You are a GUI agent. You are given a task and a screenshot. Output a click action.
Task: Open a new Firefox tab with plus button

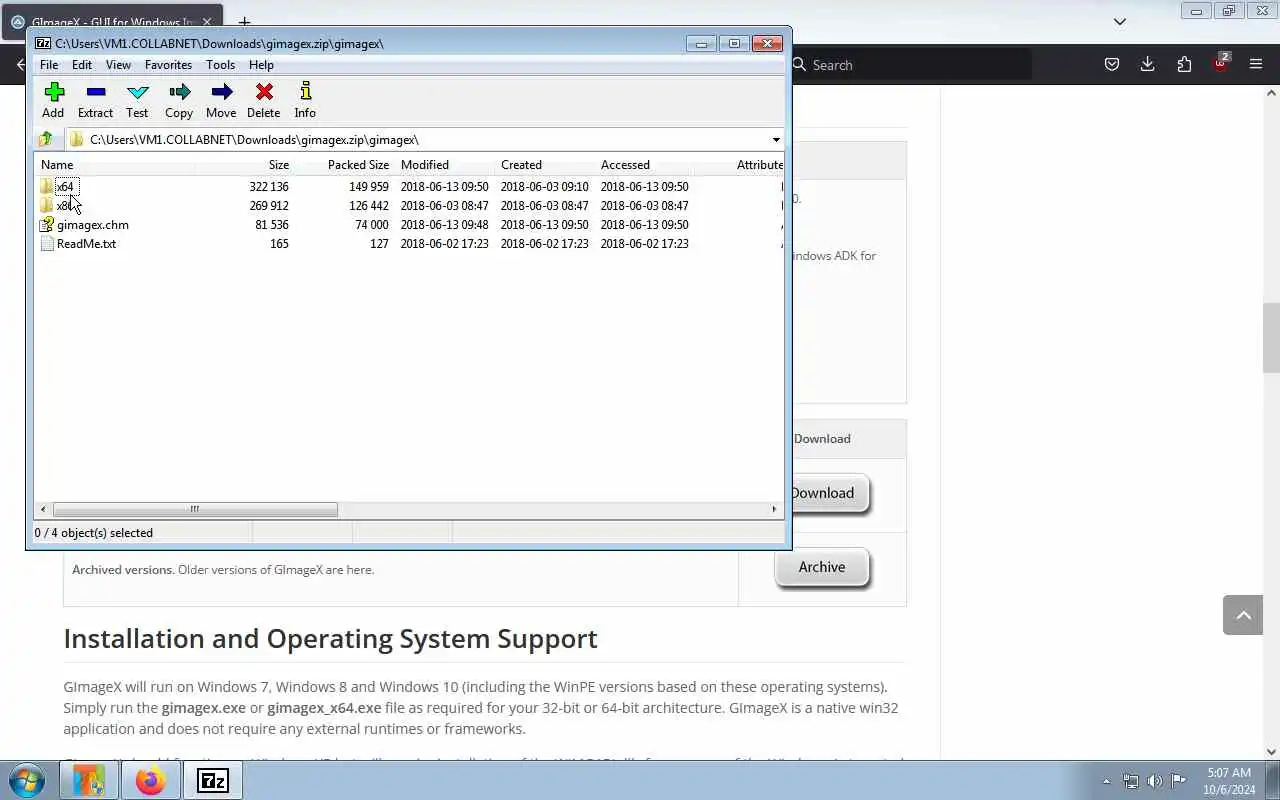click(x=244, y=21)
